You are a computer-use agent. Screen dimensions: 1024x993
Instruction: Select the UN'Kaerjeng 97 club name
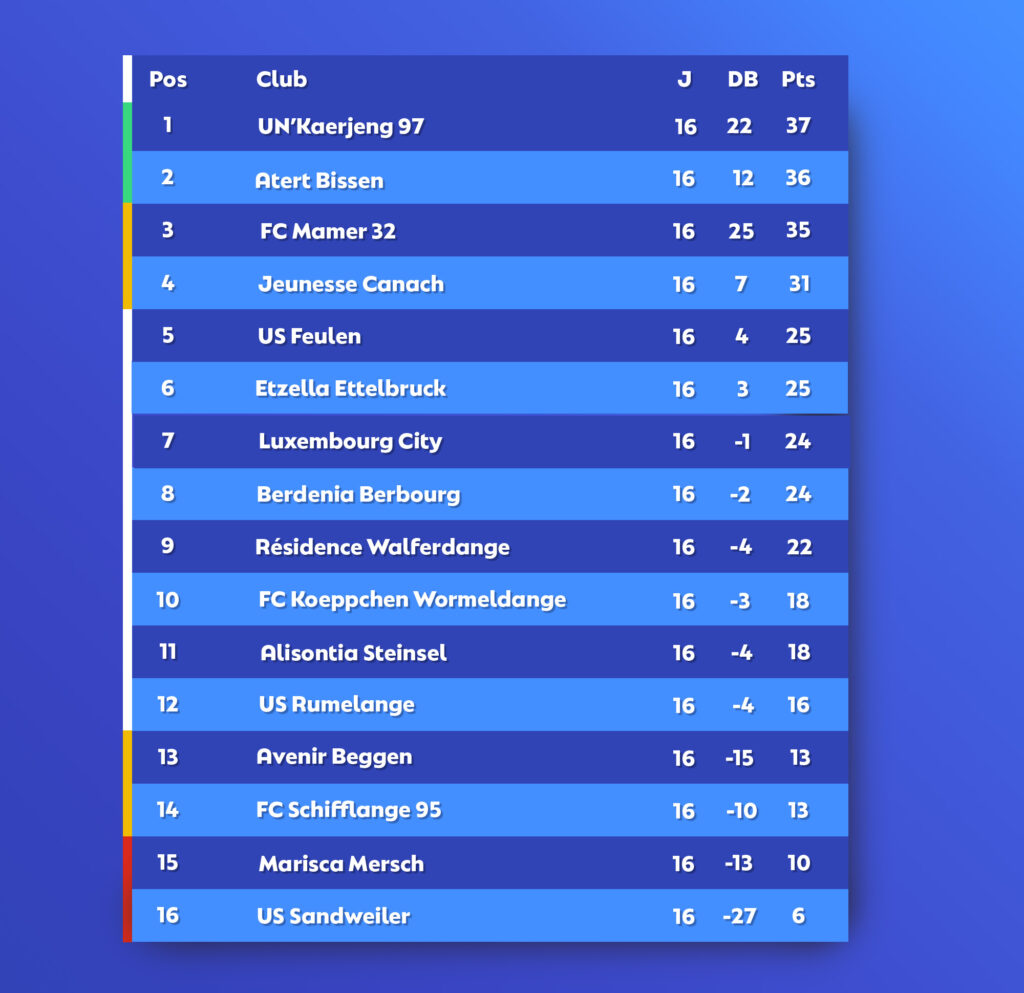click(x=341, y=126)
